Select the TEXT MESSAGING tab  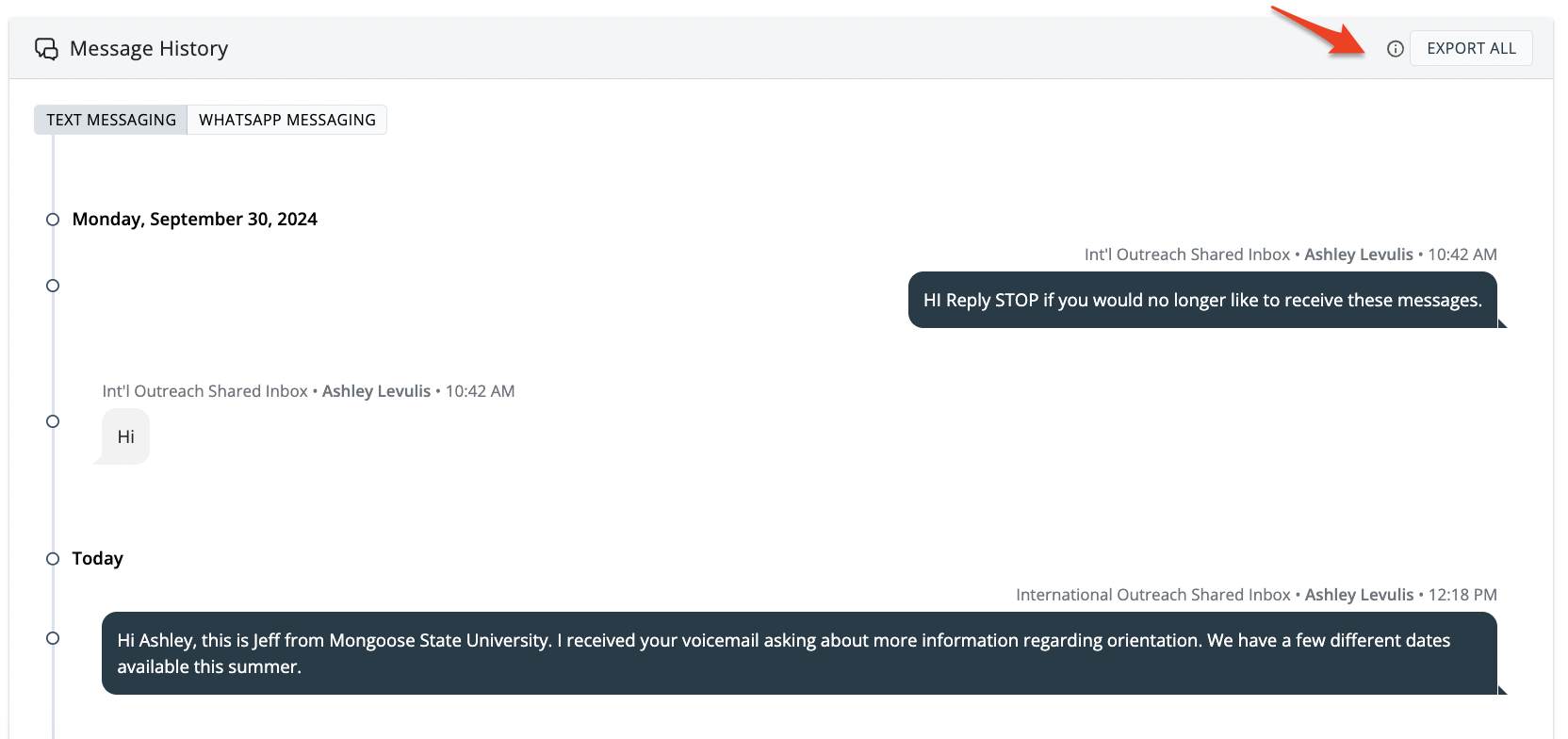point(111,120)
